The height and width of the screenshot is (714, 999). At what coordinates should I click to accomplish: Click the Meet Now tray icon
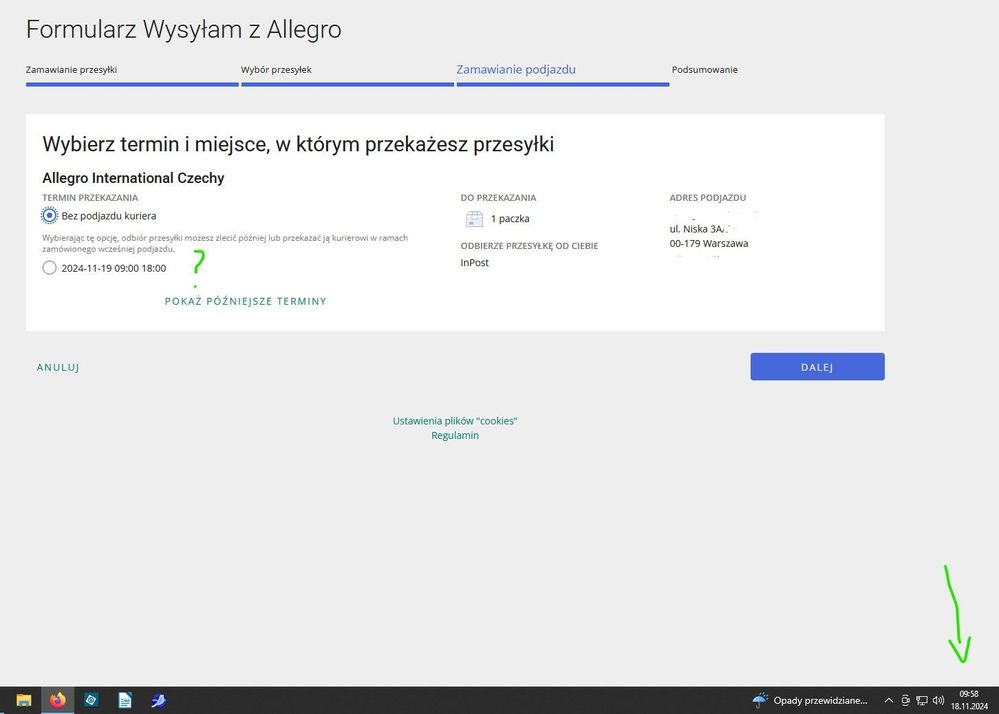pos(905,701)
